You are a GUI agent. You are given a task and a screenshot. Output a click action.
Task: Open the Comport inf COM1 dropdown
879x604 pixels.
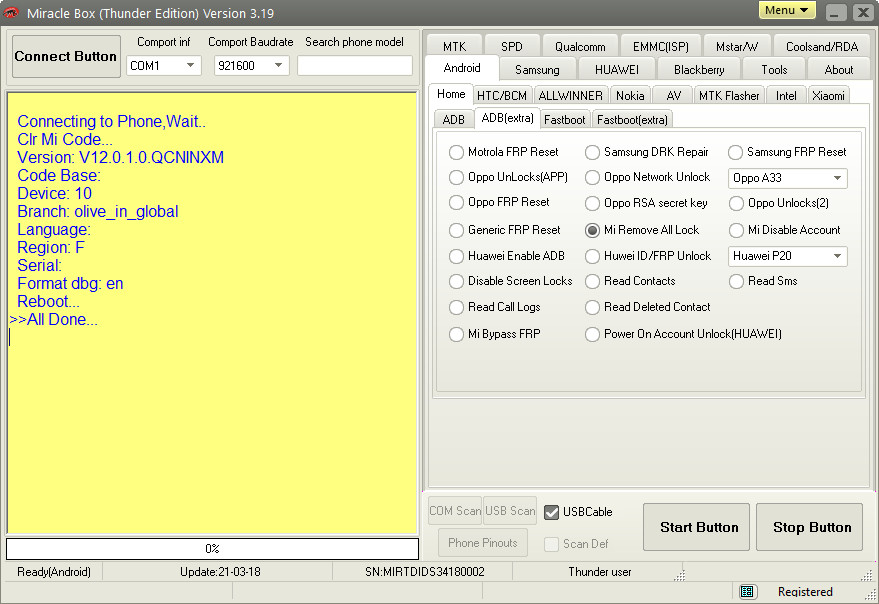click(x=163, y=66)
